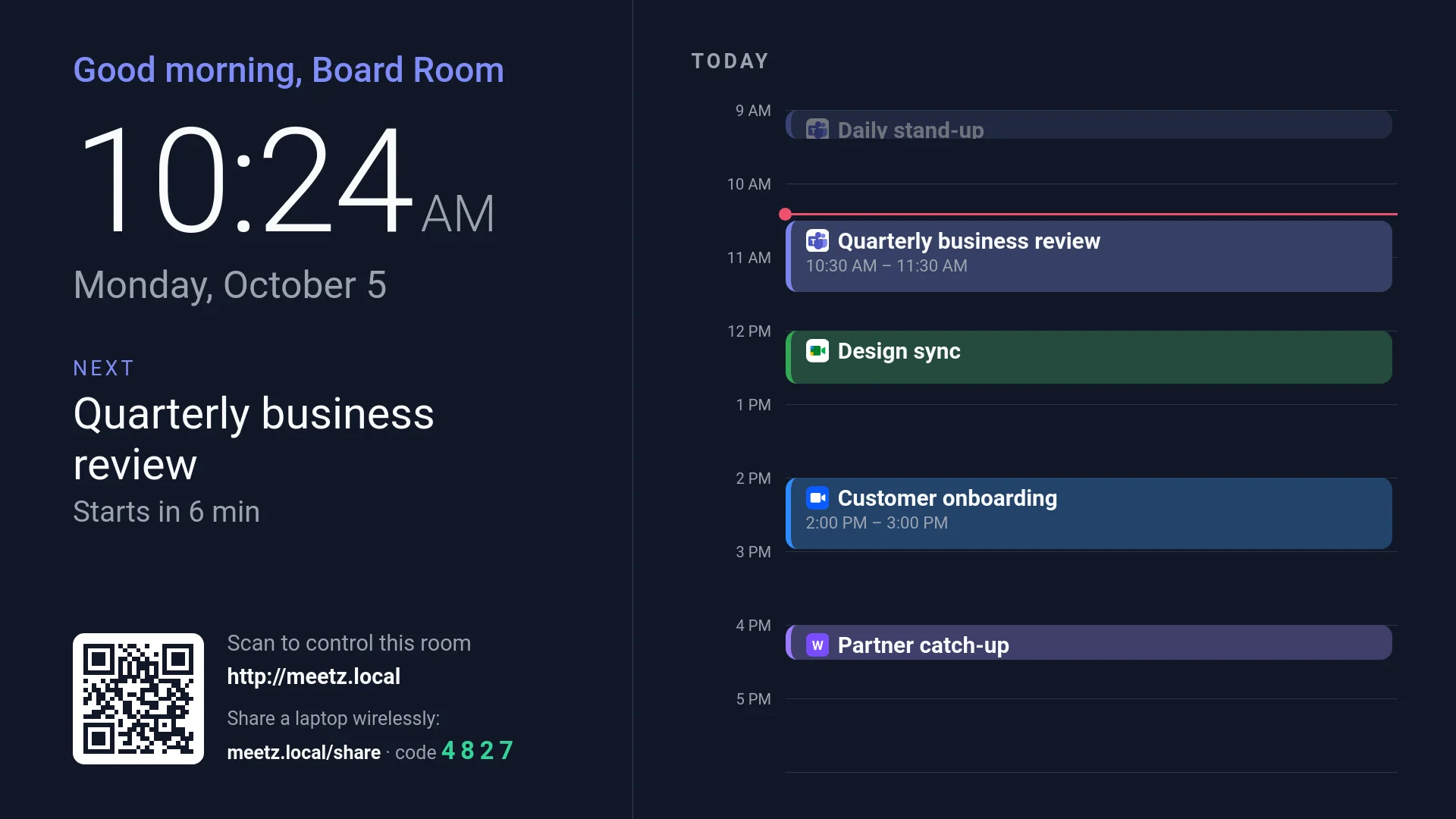
Task: Click the 9 AM hour label
Action: (753, 111)
